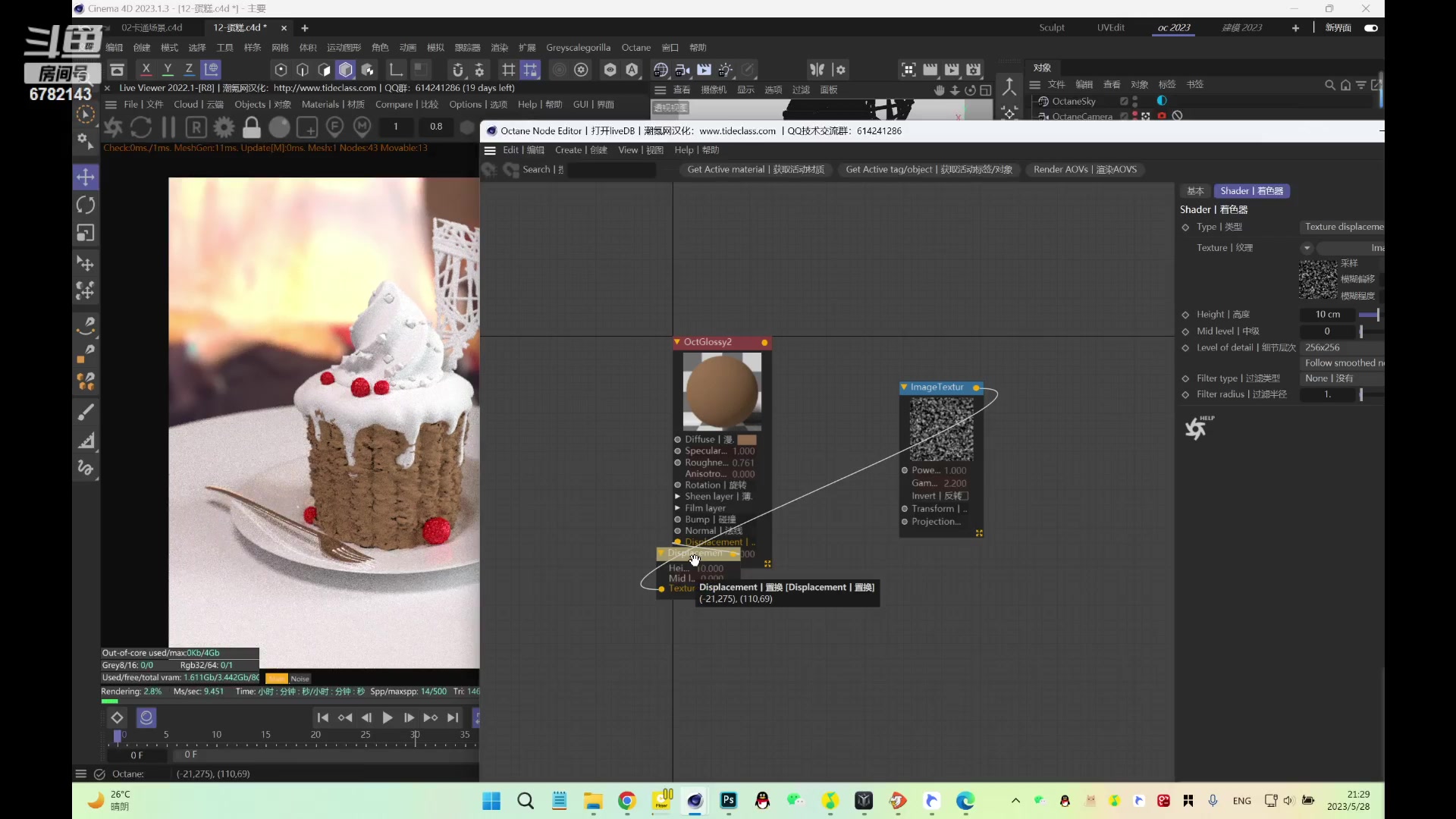Screen dimensions: 1456x819
Task: Click the OctGlossy2 material preview sphere
Action: pos(722,391)
